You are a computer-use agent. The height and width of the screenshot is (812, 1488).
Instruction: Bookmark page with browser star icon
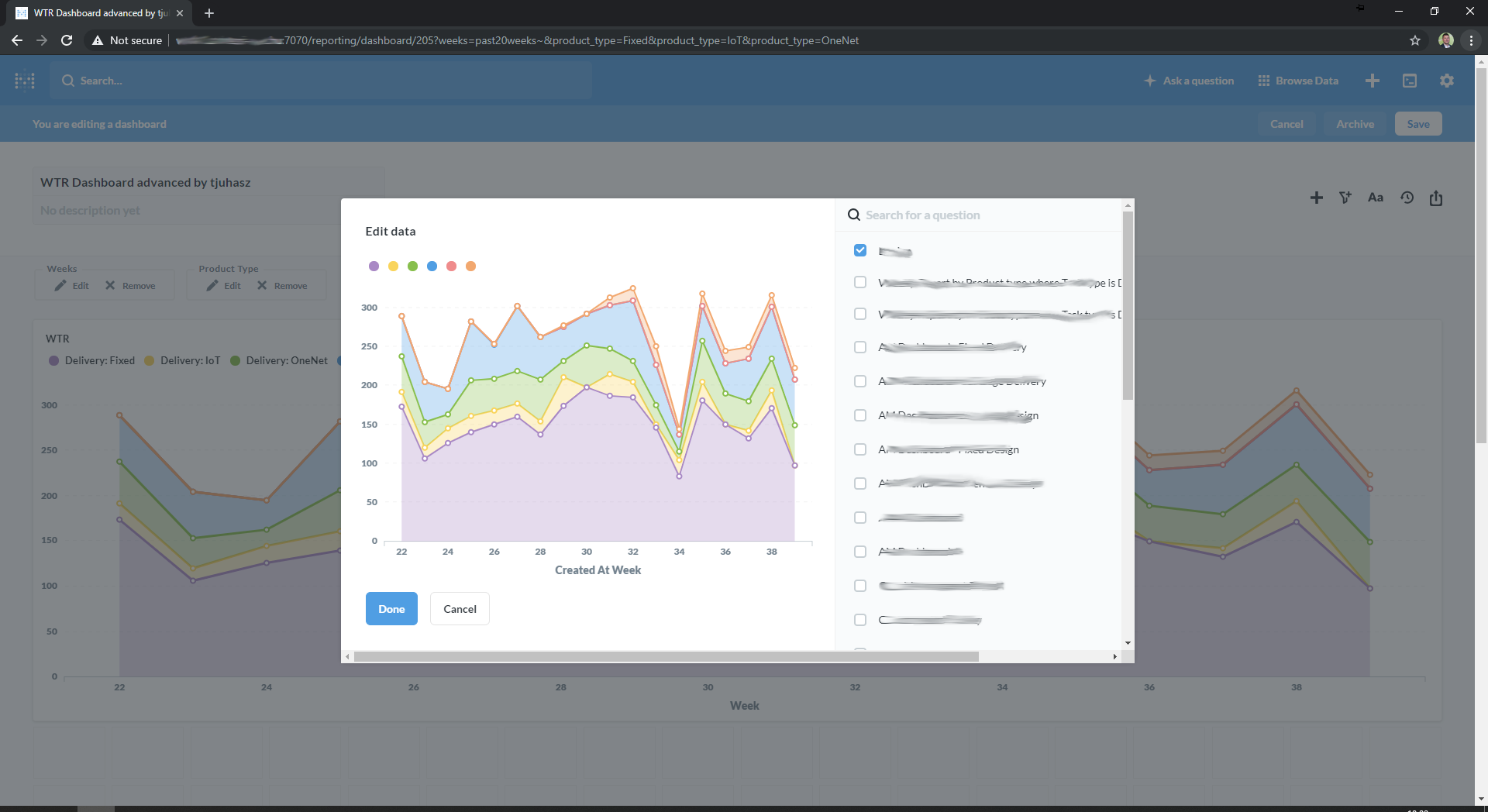tap(1414, 40)
